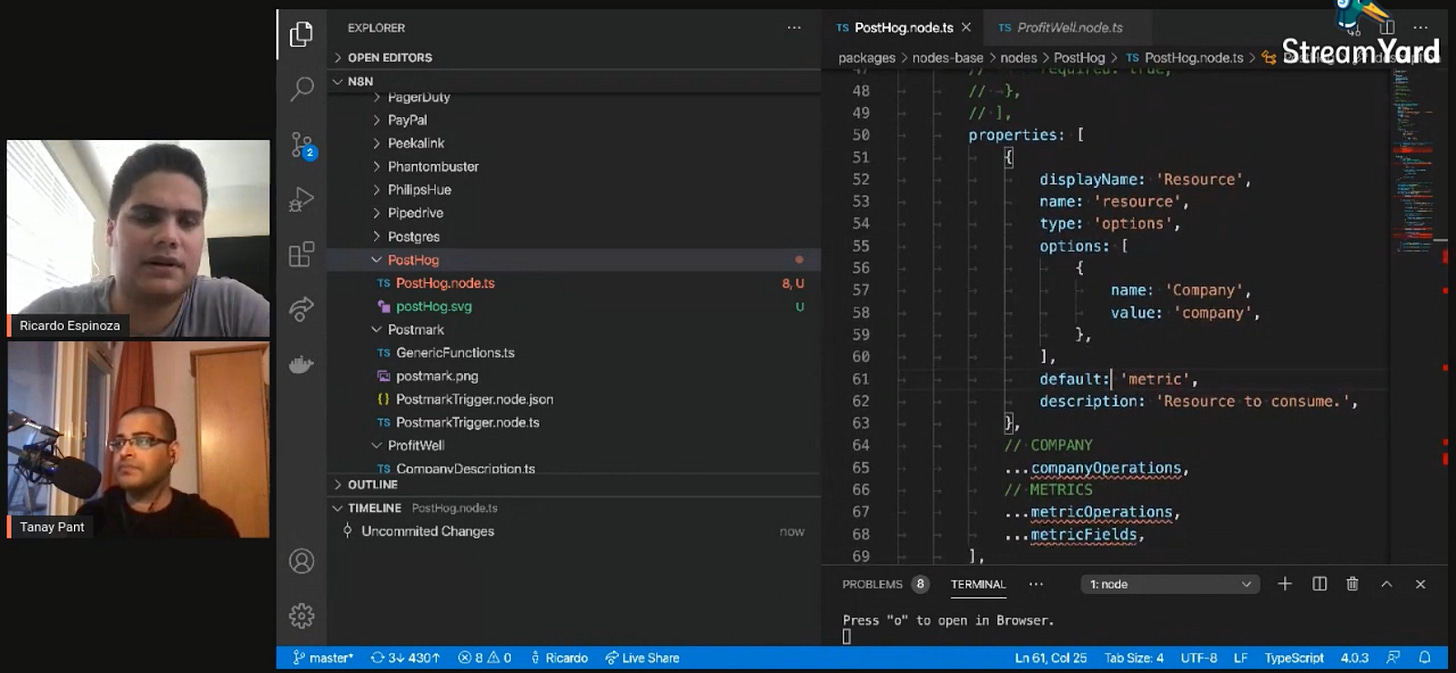The height and width of the screenshot is (673, 1456).
Task: Change 'Tab Size: 4' indentation setting
Action: click(1134, 658)
